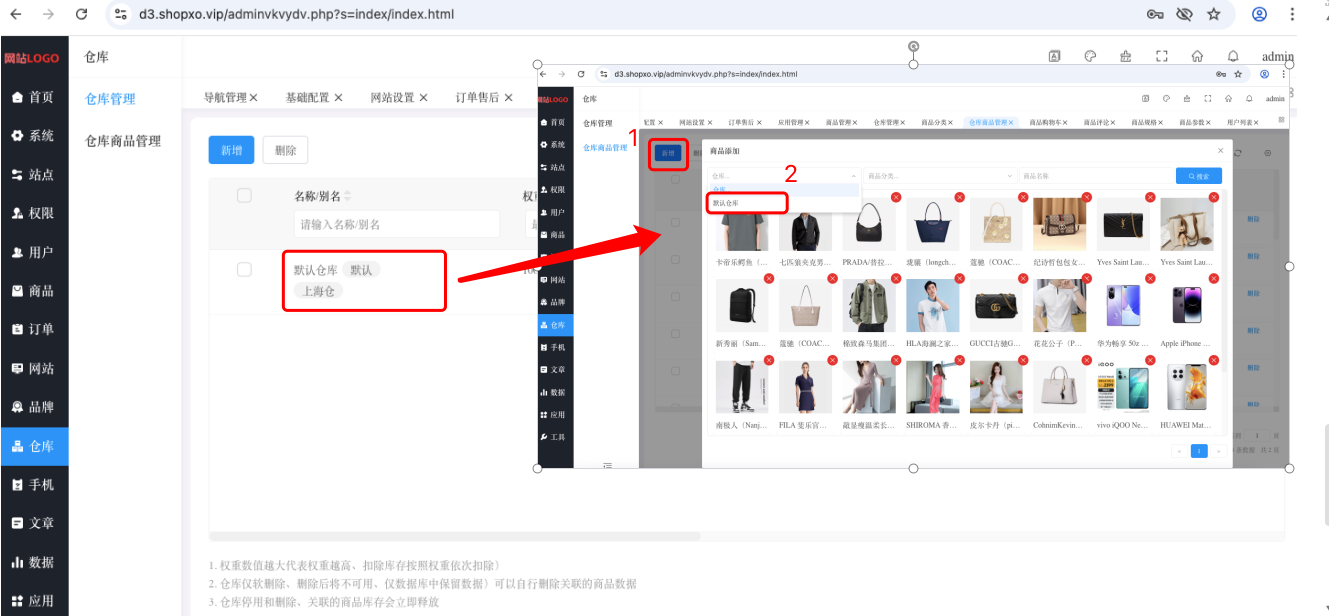Open the language translate icon in admin header
This screenshot has height=616, width=1329.
click(x=1054, y=57)
